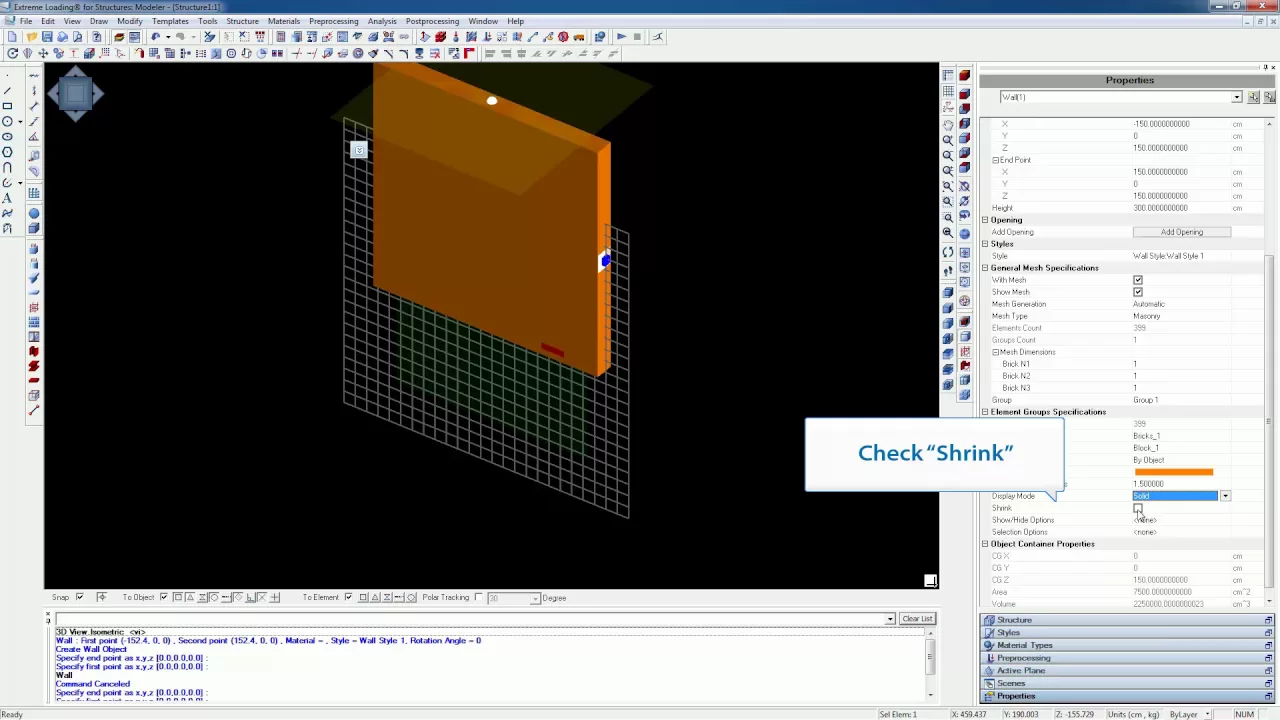Open the Postprocessing menu
The image size is (1280, 720).
pyautogui.click(x=432, y=21)
